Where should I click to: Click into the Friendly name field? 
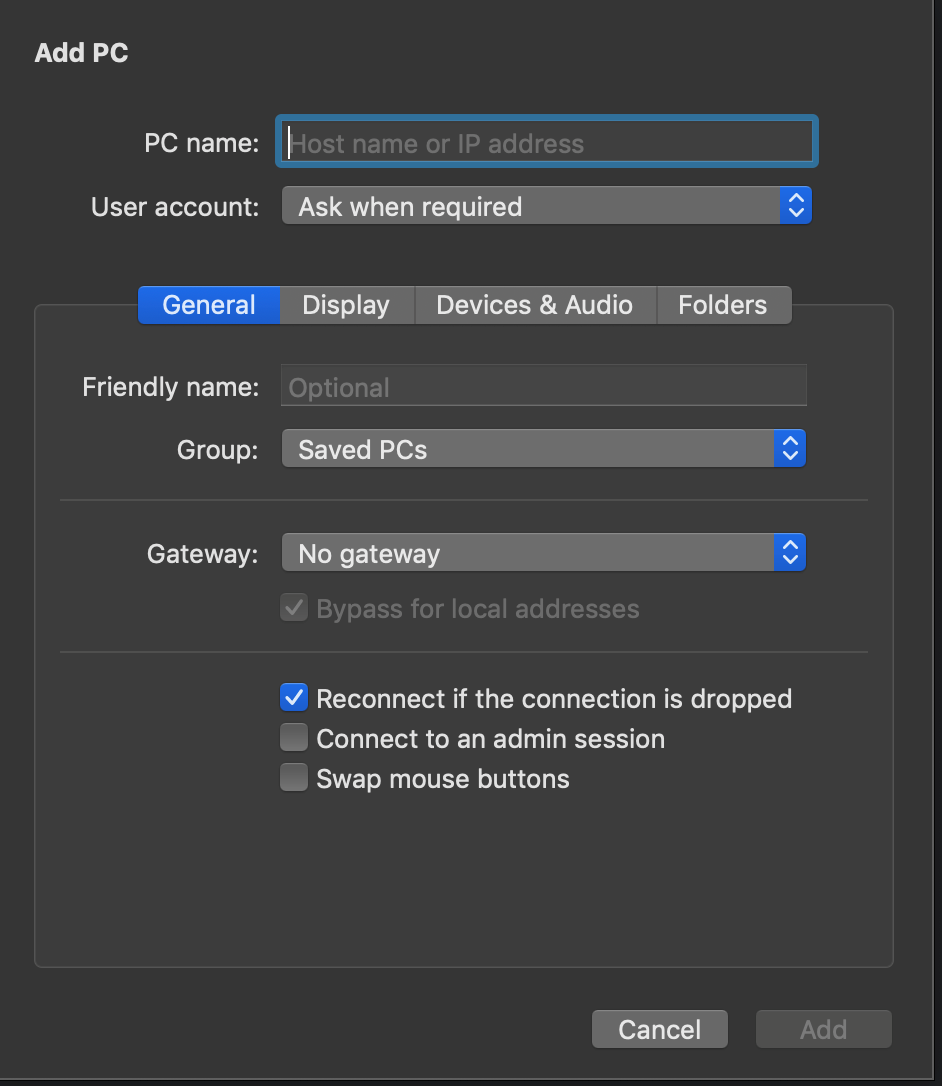point(543,387)
